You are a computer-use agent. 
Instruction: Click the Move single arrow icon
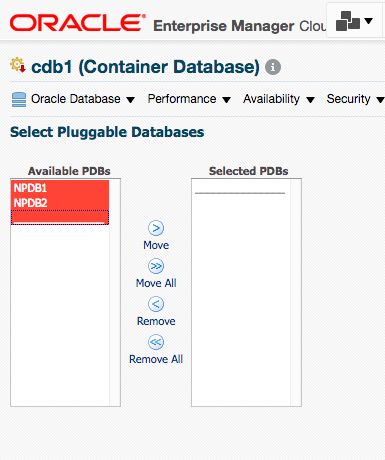156,229
